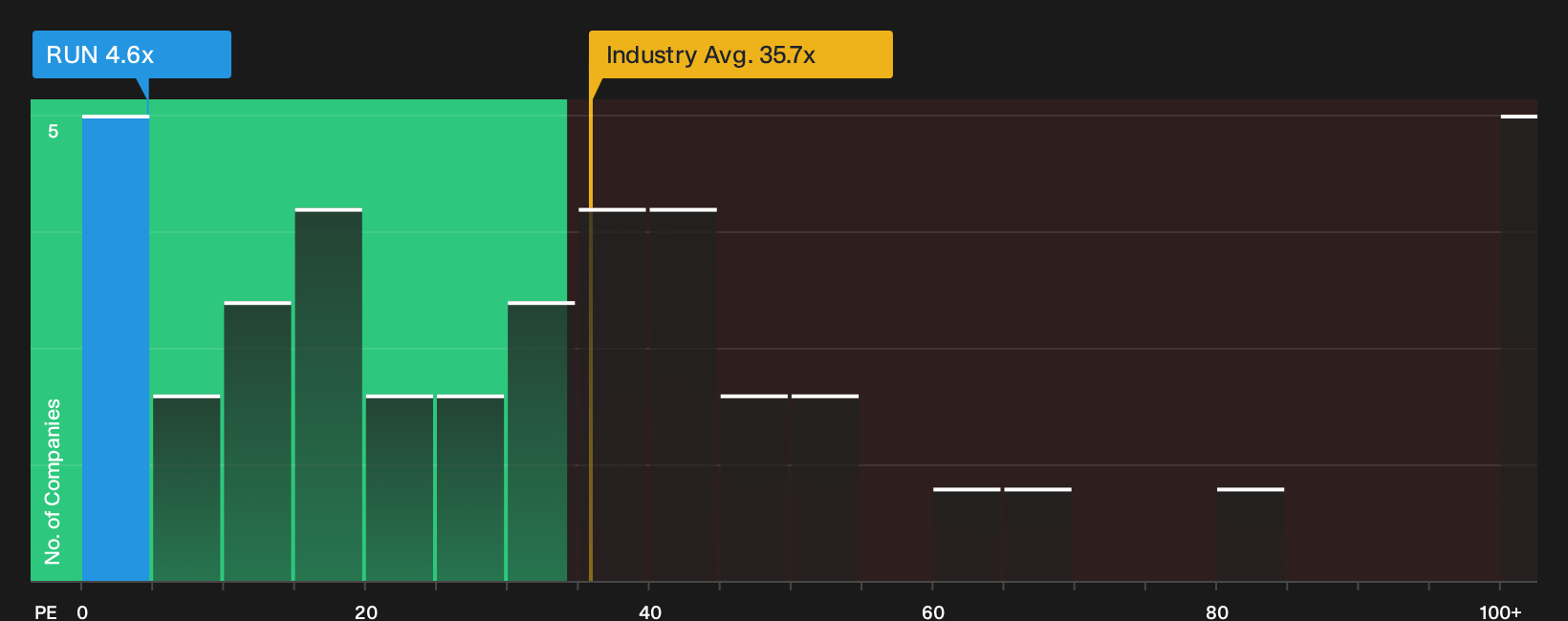The image size is (1568, 621).
Task: Select the short bar at PE 60-65
Action: point(967,535)
